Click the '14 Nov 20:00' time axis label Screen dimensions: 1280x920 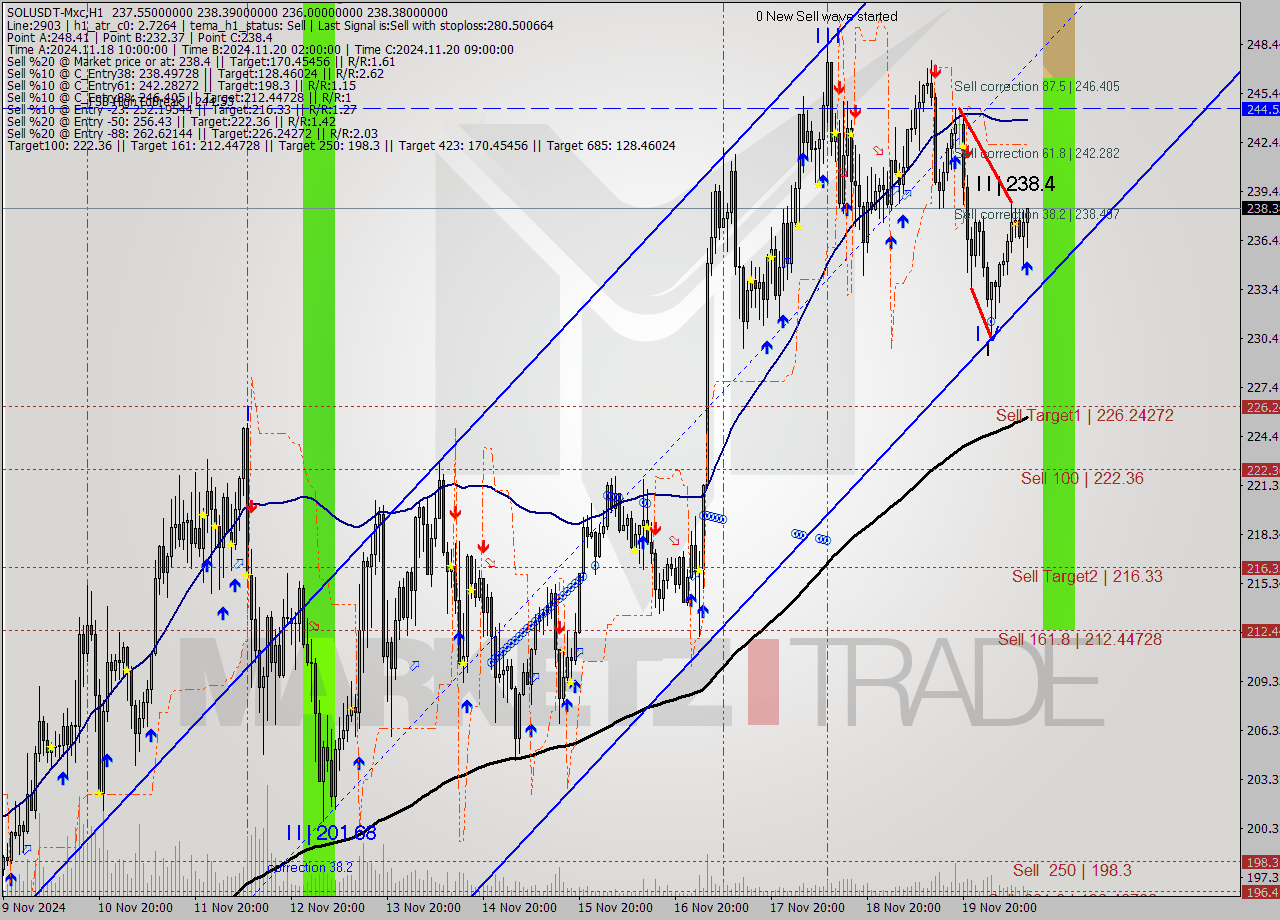(519, 908)
